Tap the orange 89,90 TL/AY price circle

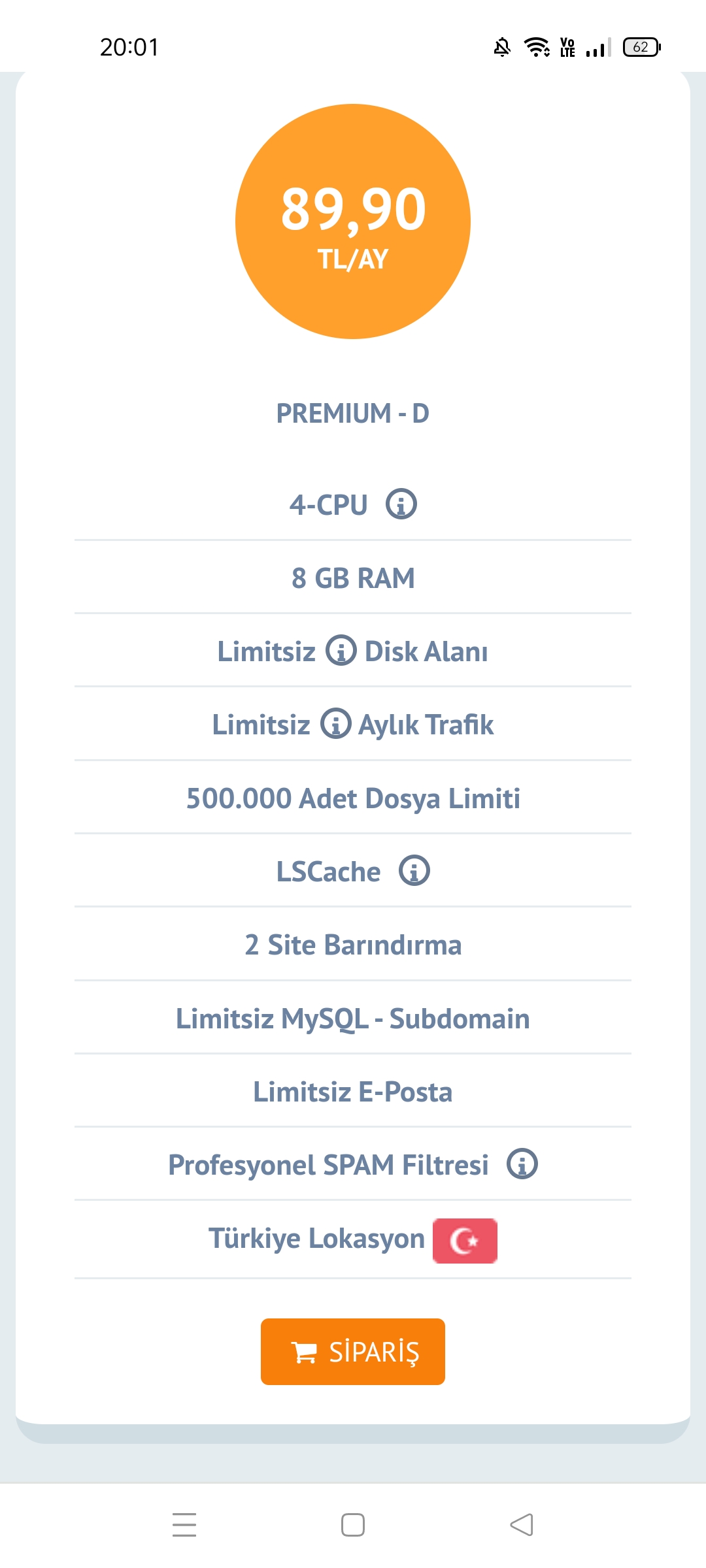(x=353, y=221)
